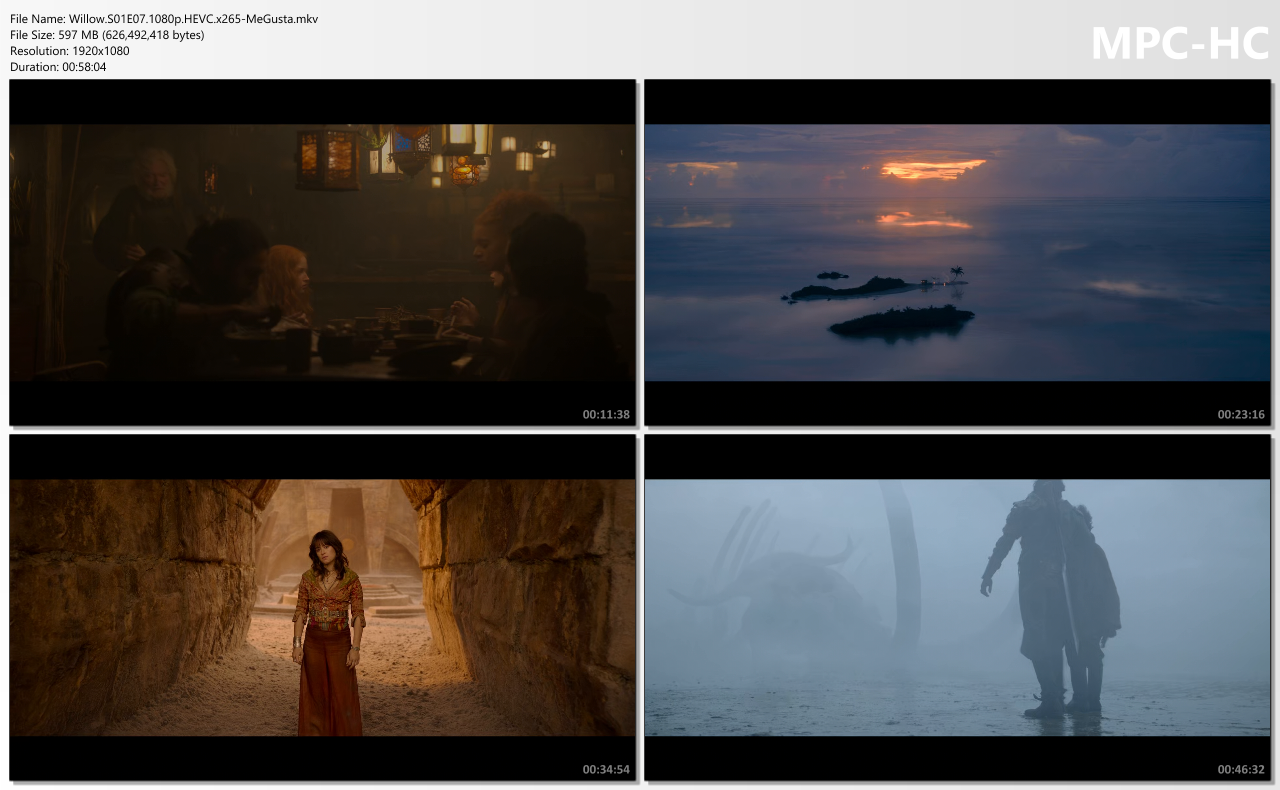Click the 00:34:54 timestamp label
The image size is (1280, 790).
pos(606,769)
